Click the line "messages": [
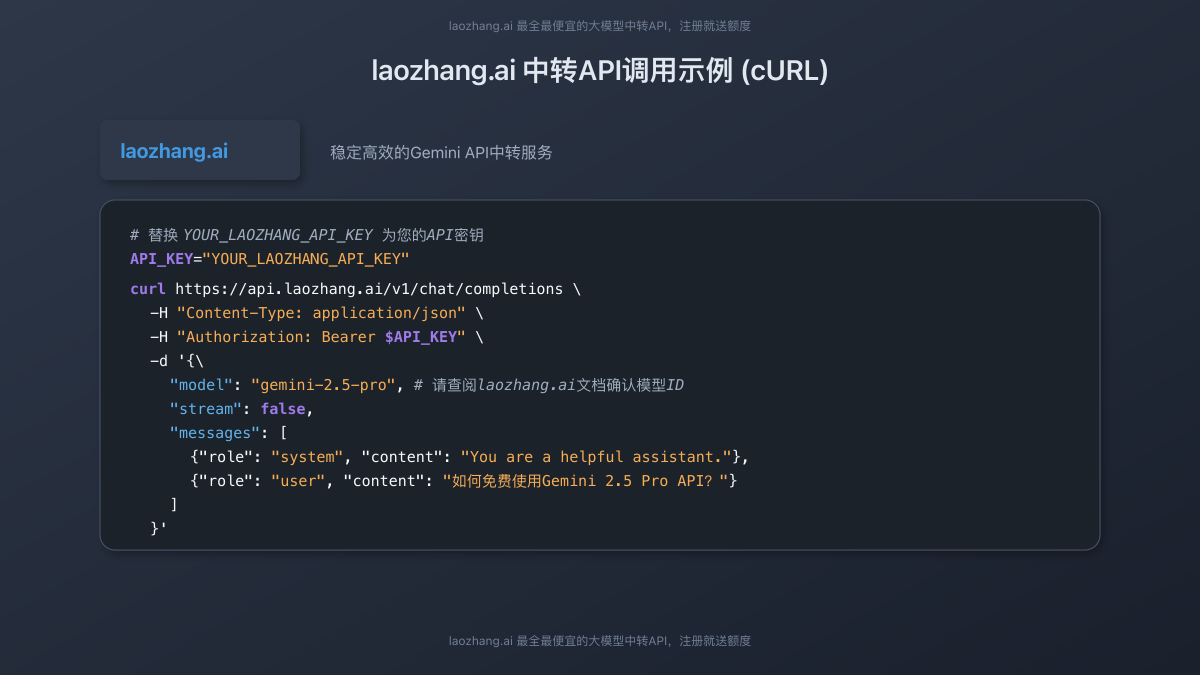 click(x=229, y=433)
